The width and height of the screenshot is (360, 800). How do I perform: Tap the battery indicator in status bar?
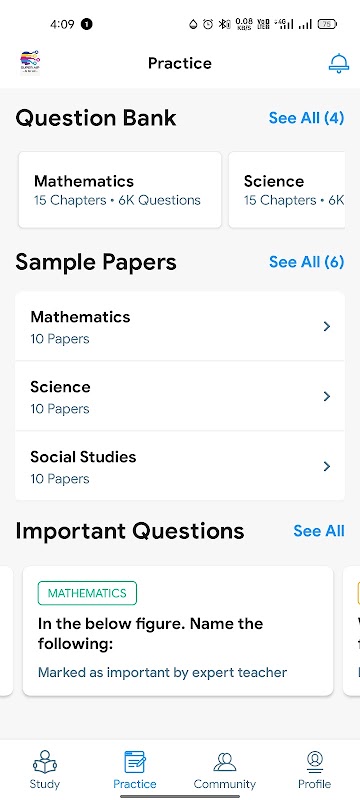click(327, 24)
